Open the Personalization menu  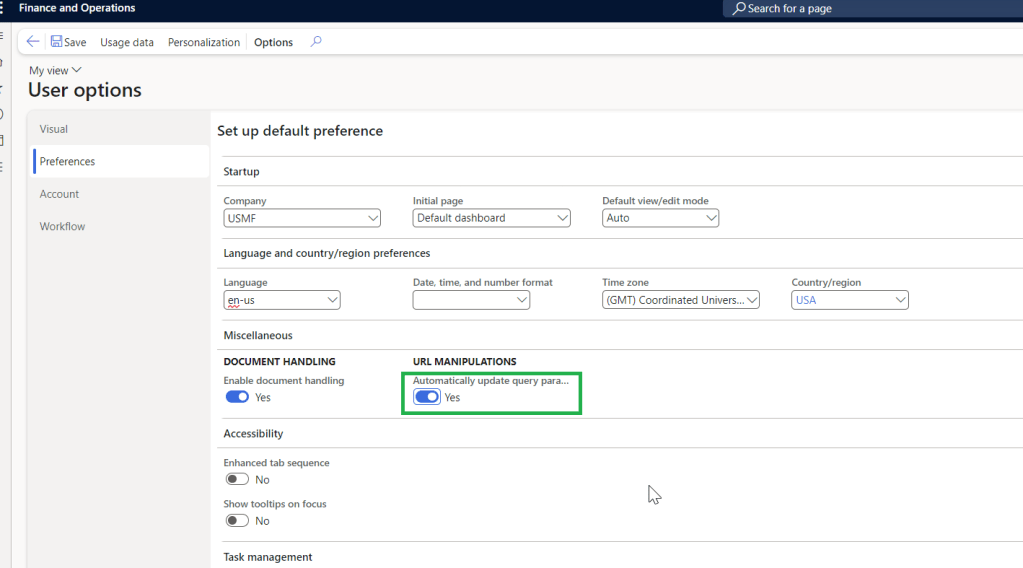pyautogui.click(x=204, y=42)
